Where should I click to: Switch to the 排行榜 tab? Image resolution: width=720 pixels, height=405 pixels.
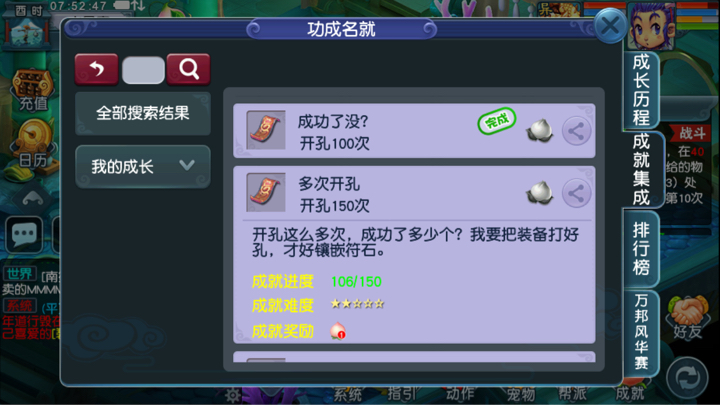pyautogui.click(x=641, y=248)
